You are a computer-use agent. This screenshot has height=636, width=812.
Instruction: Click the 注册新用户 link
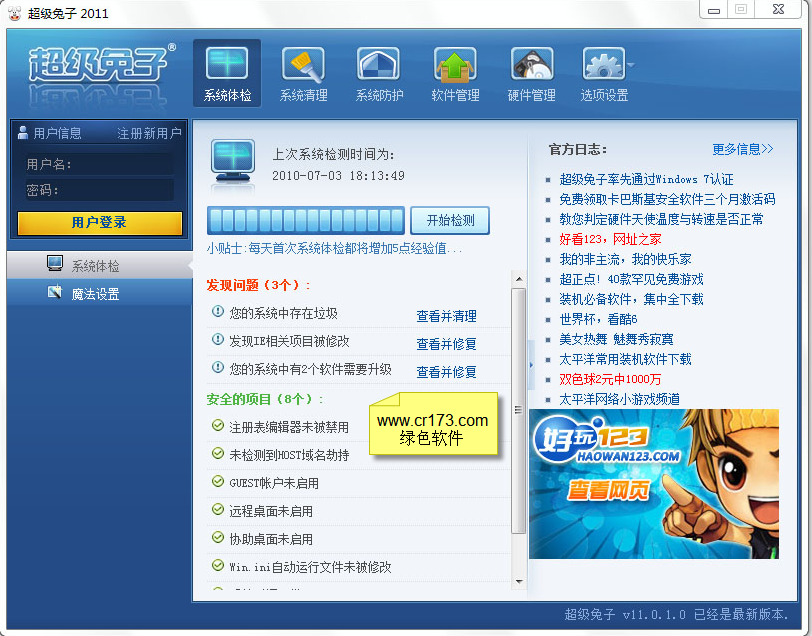point(149,134)
